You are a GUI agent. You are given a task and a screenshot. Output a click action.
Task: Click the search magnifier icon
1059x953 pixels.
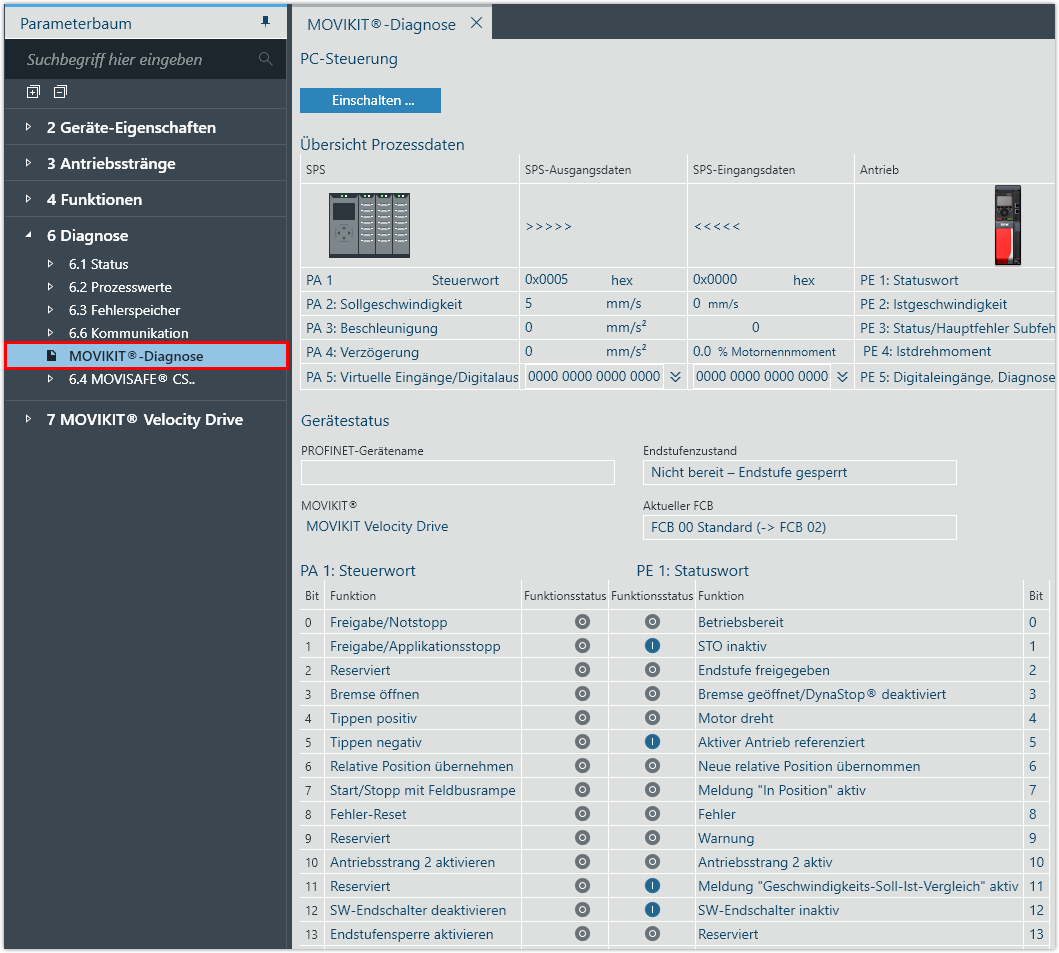pyautogui.click(x=265, y=59)
